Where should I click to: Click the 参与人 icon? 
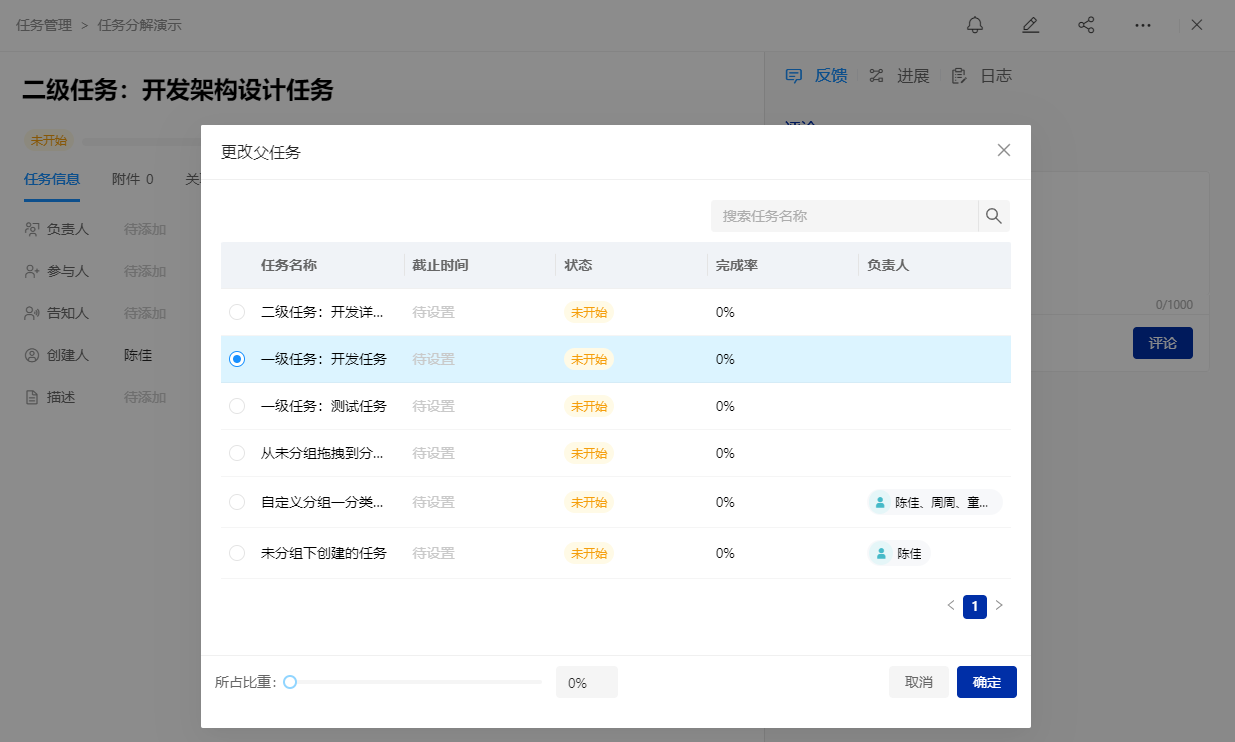pos(31,271)
